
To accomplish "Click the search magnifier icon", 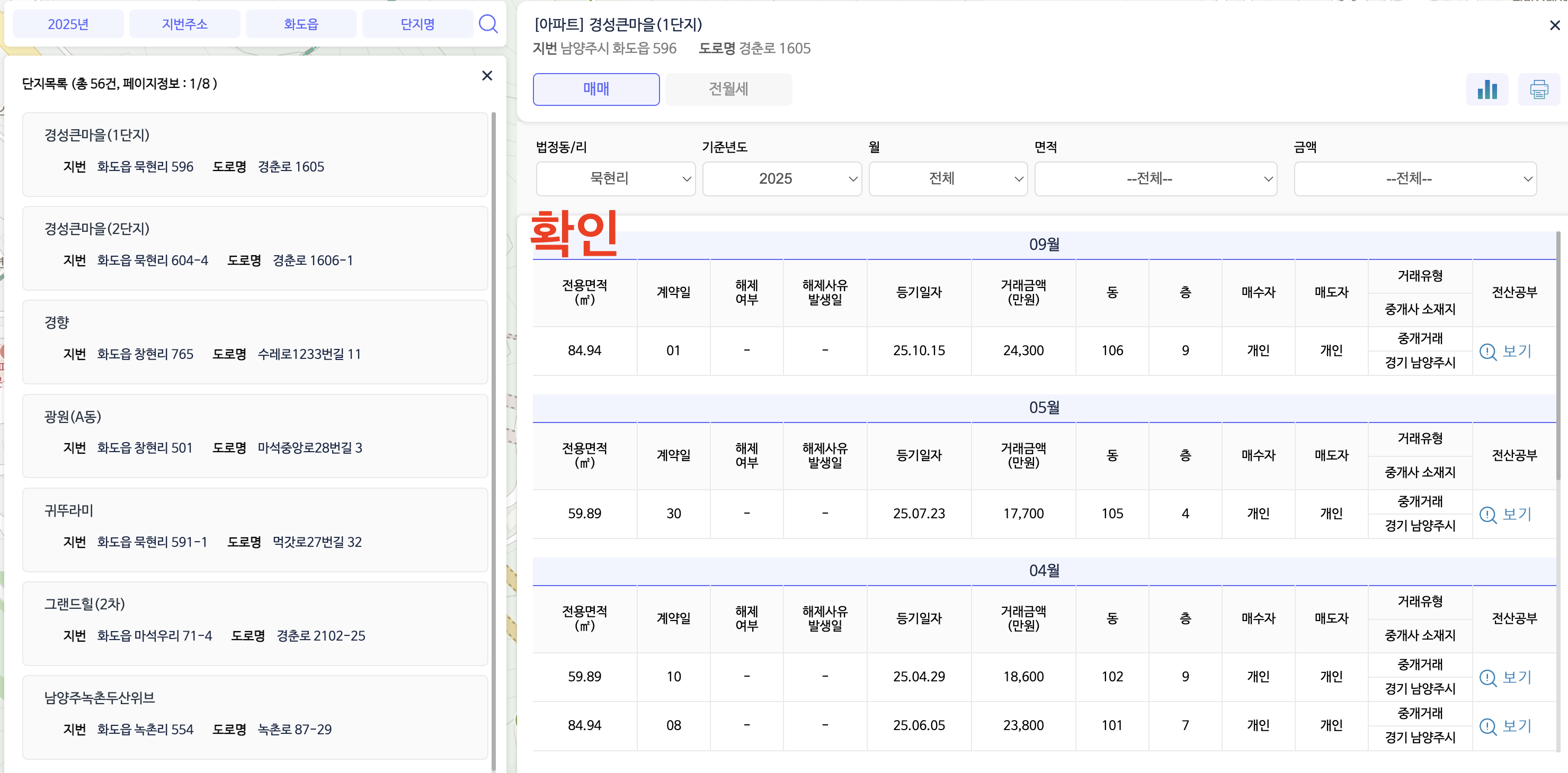I will (487, 24).
